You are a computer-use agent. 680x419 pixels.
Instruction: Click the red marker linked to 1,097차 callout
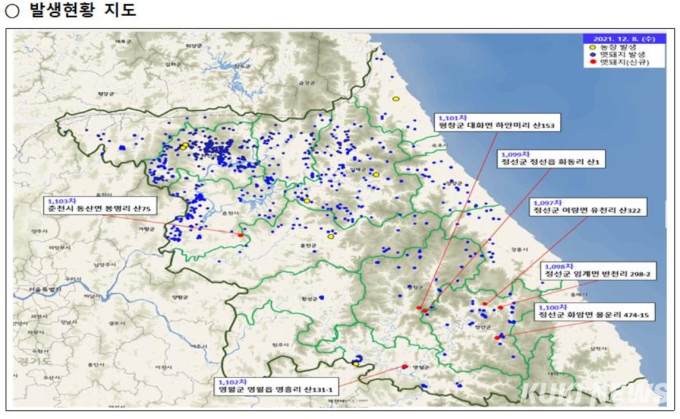pyautogui.click(x=485, y=304)
